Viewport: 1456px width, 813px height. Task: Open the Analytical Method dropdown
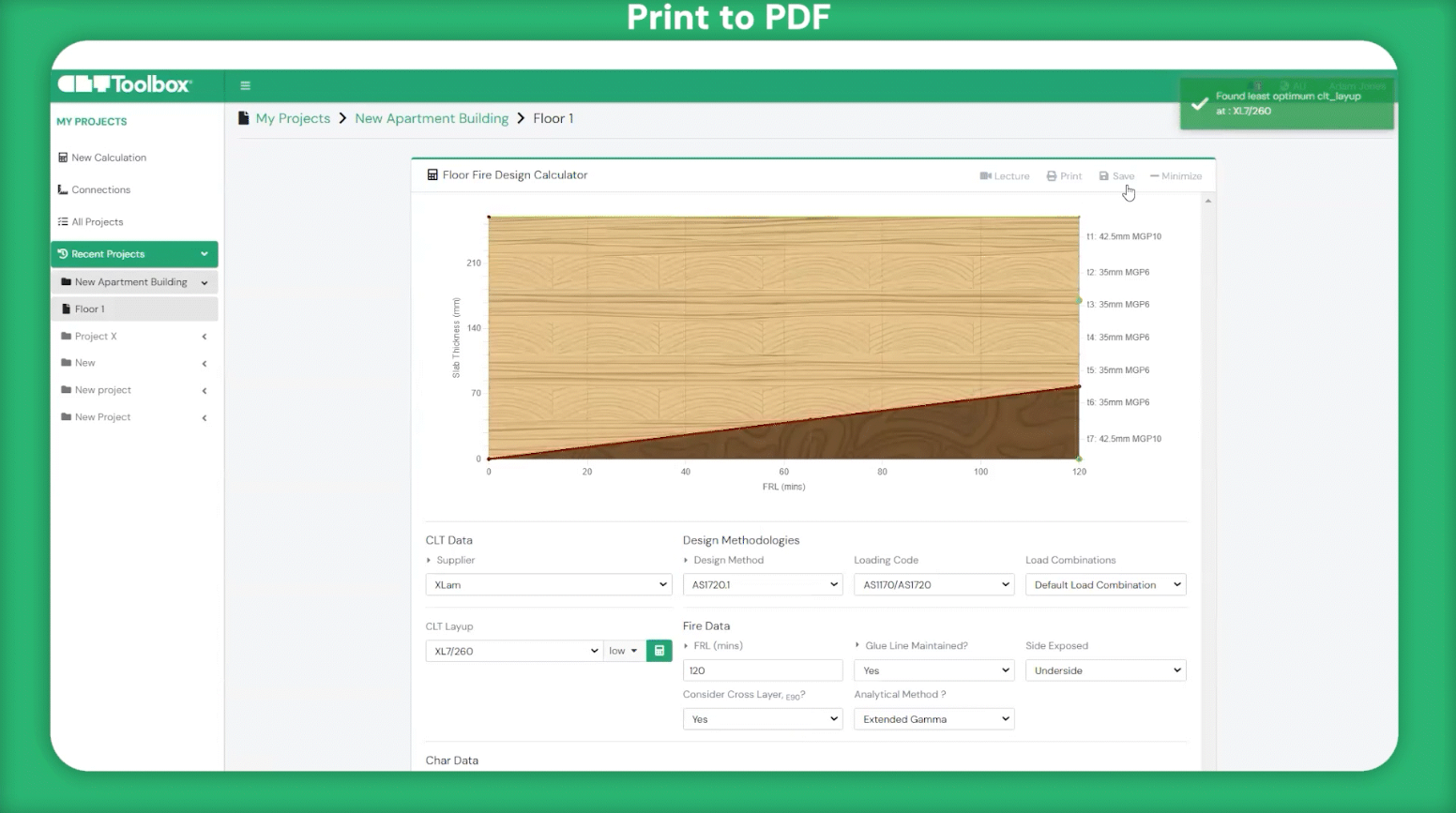933,719
